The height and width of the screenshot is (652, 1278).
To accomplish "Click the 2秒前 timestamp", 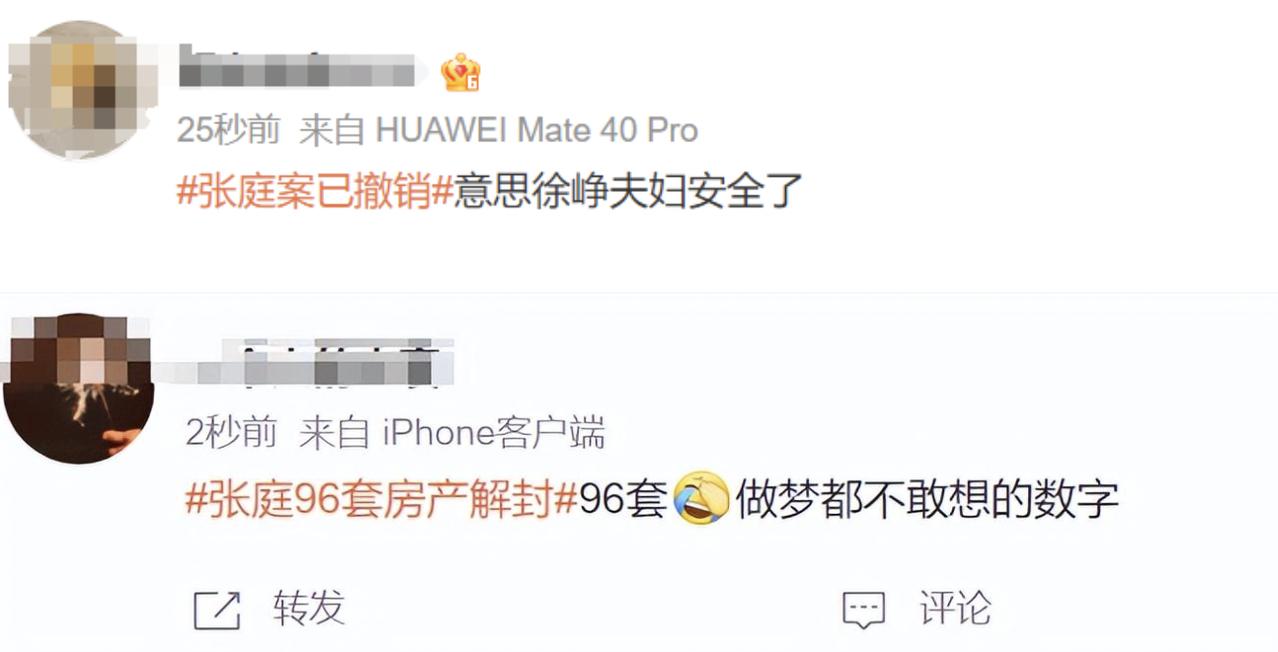I will coord(231,433).
